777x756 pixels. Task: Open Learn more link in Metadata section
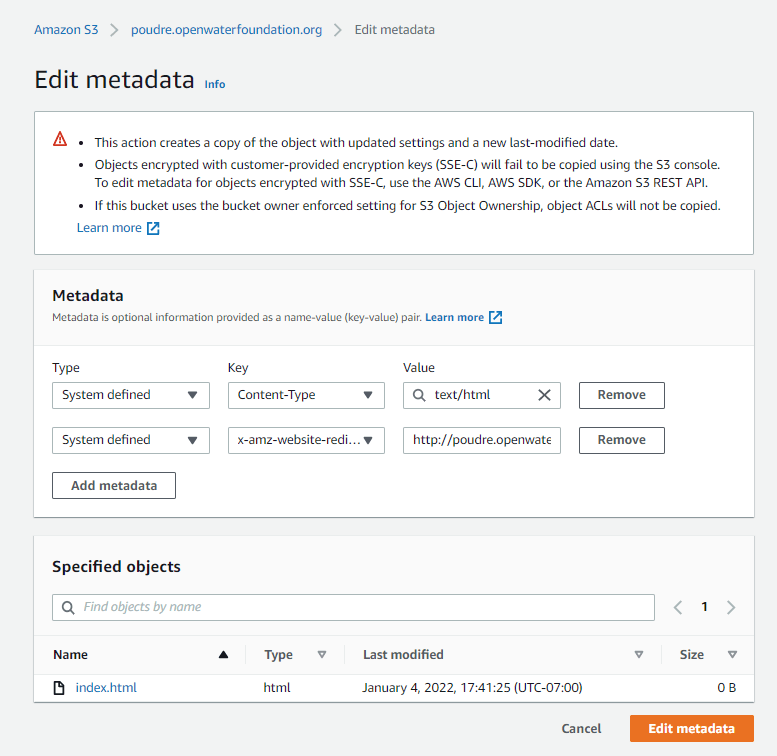[x=454, y=317]
